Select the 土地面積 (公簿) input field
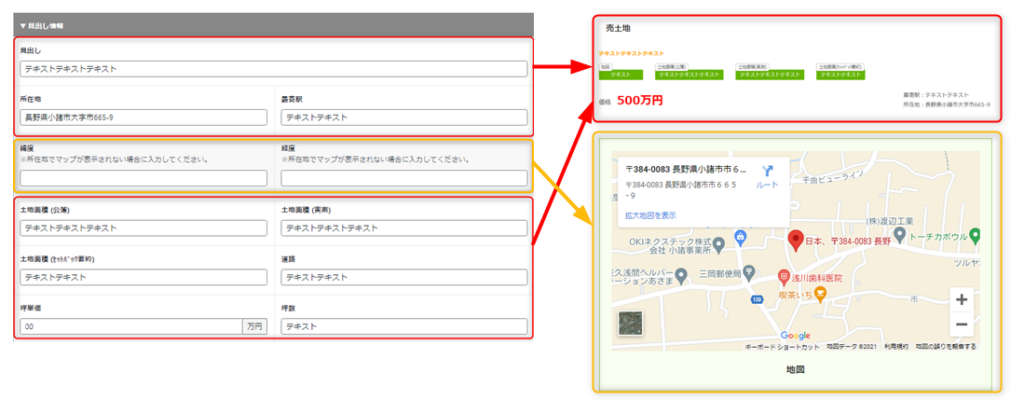 pyautogui.click(x=144, y=227)
